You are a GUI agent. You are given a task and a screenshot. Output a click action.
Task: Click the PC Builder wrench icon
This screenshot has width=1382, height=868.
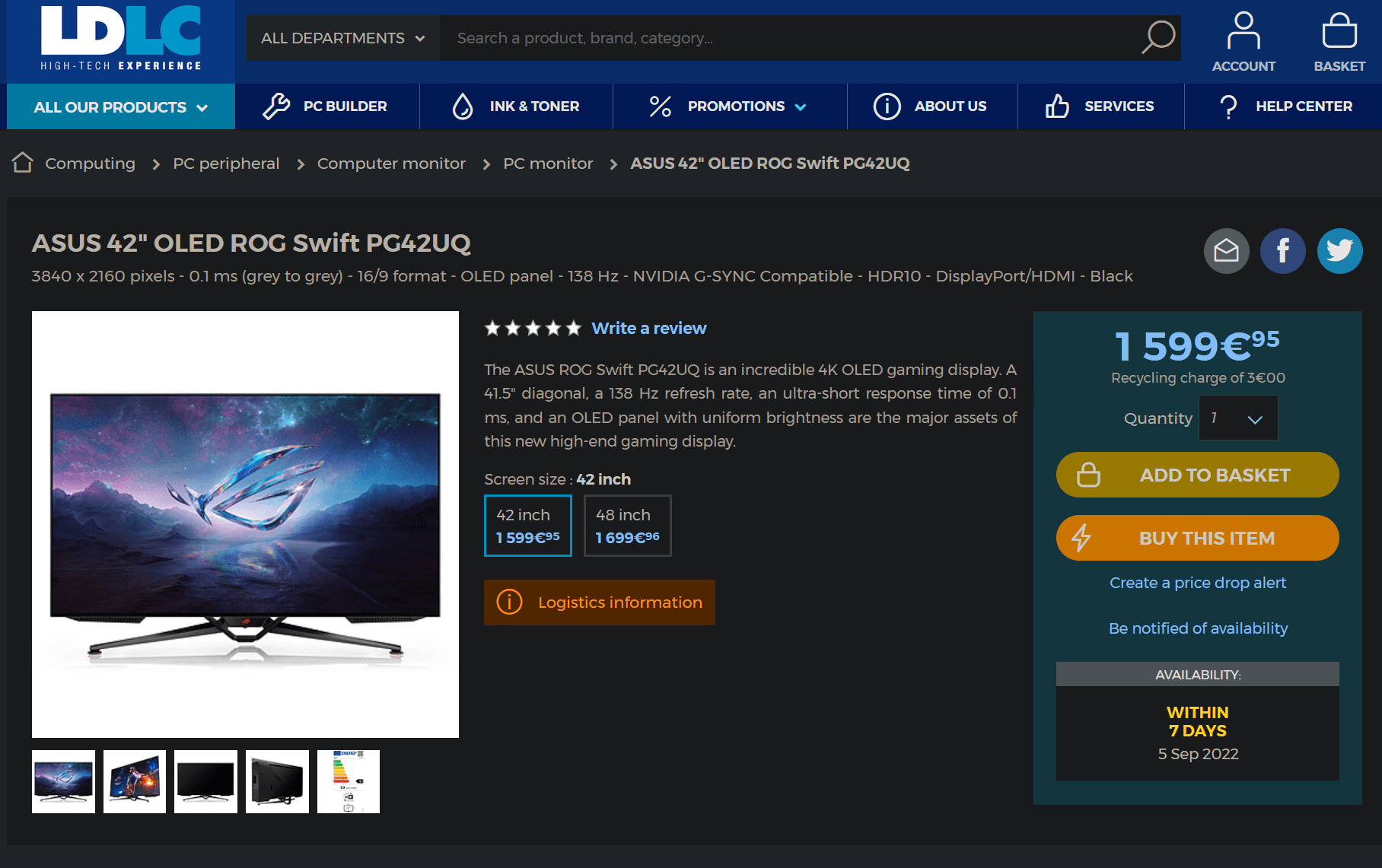[276, 107]
